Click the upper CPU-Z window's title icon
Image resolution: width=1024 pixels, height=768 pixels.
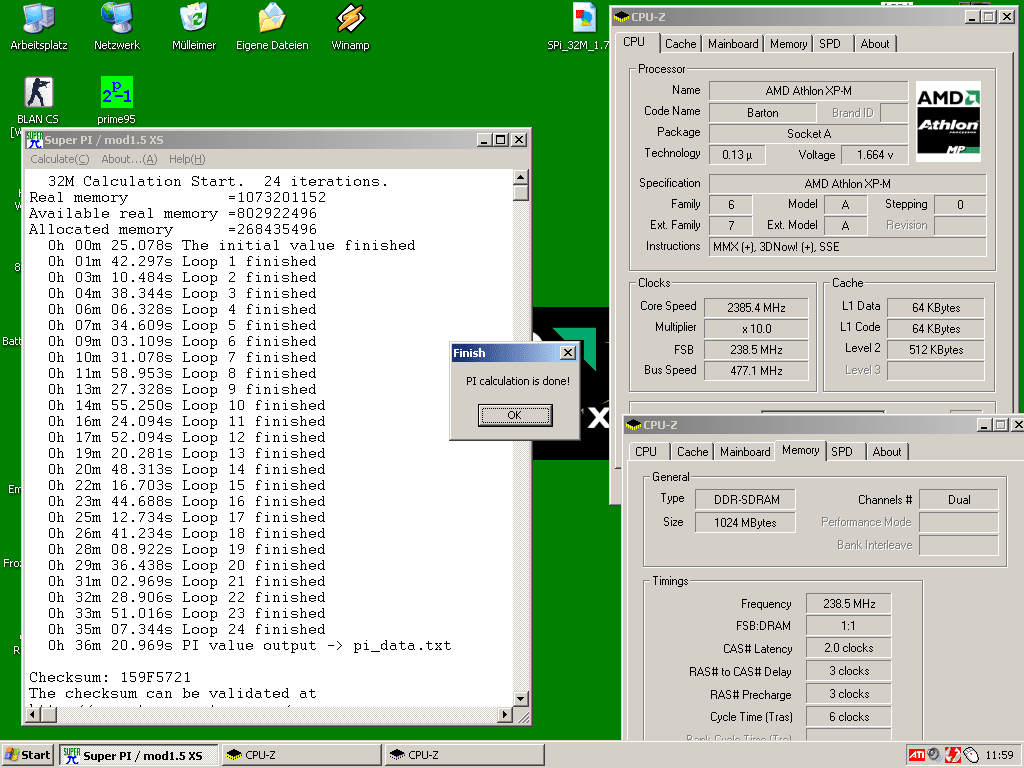pyautogui.click(x=622, y=17)
